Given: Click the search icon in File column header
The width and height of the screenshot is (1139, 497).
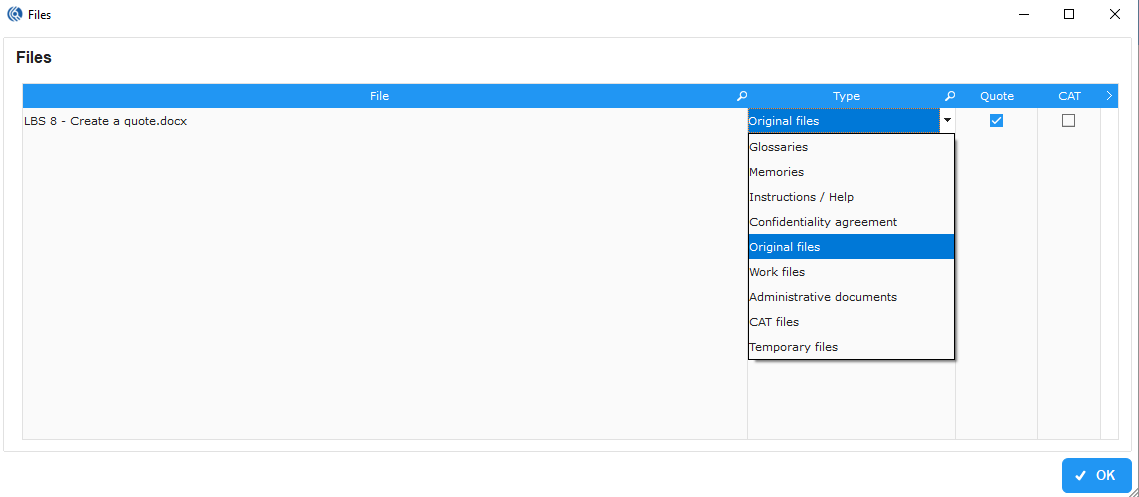Looking at the screenshot, I should point(741,96).
